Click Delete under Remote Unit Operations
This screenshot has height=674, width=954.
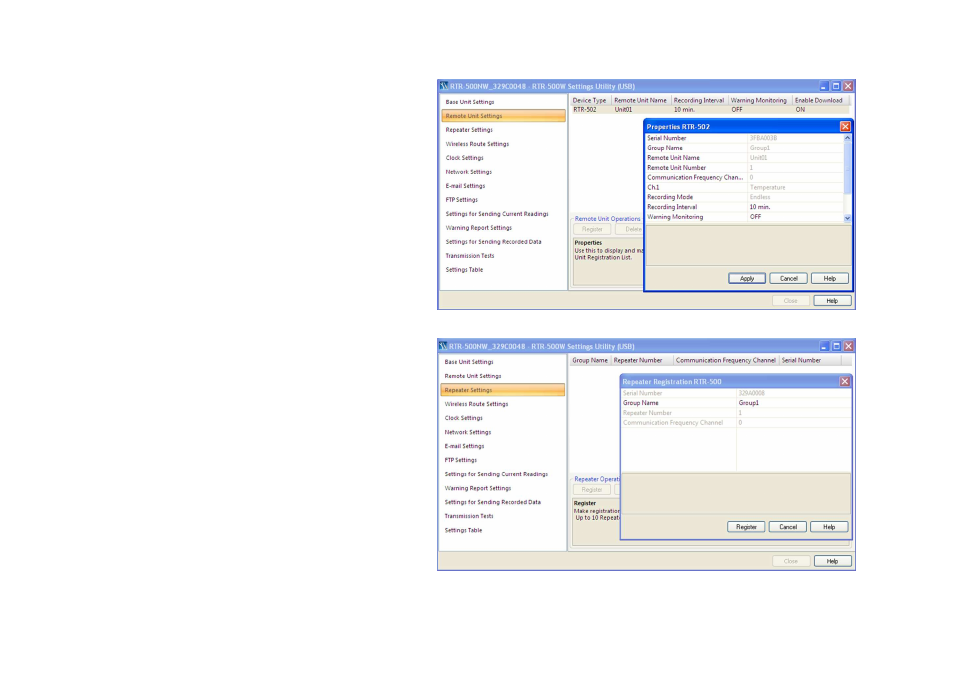click(630, 229)
